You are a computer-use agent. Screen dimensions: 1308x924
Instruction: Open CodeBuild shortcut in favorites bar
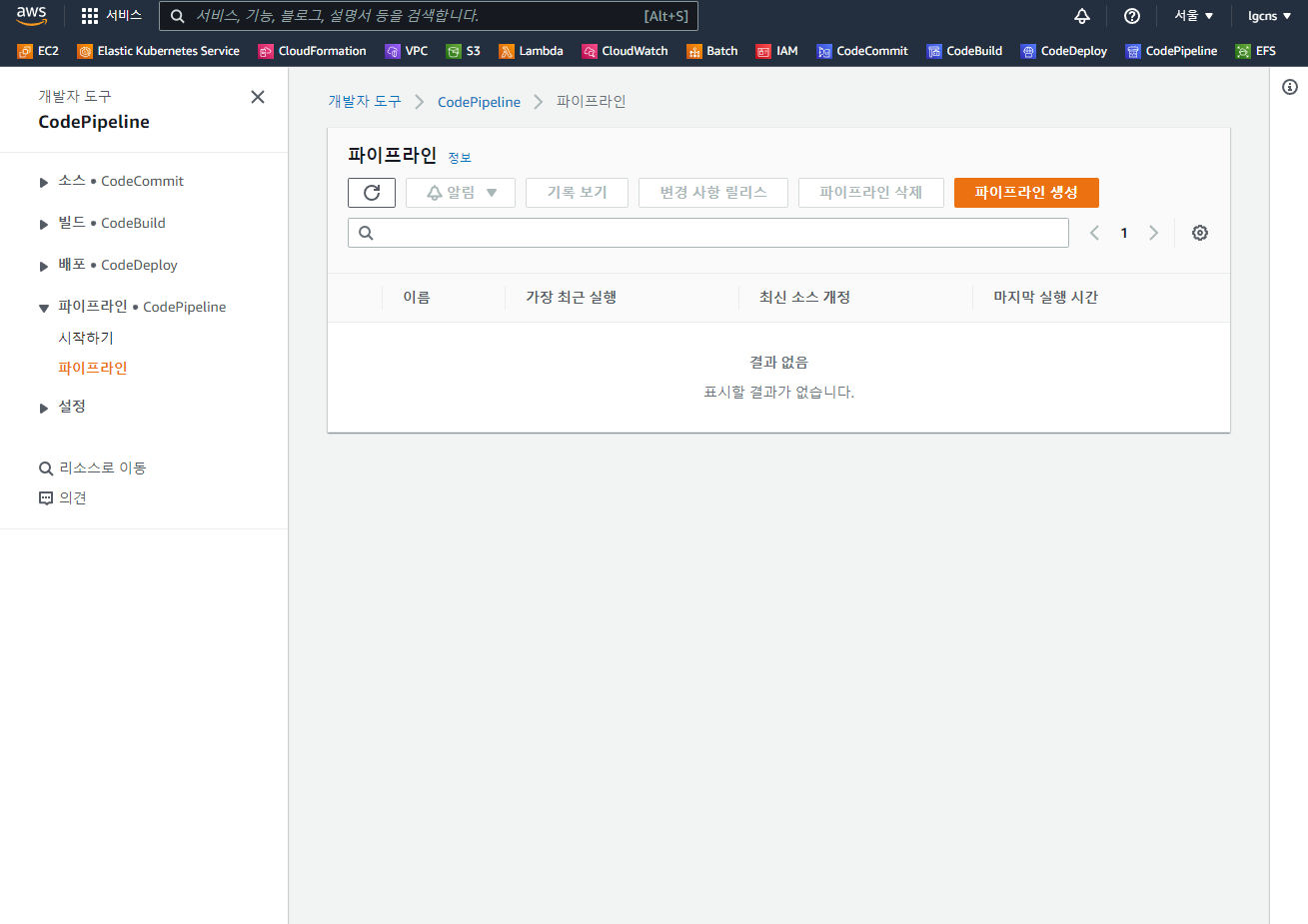click(x=964, y=51)
